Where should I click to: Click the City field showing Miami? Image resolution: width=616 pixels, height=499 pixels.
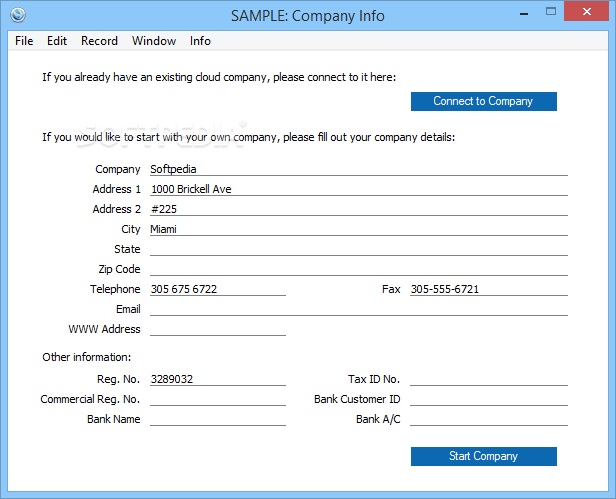[359, 229]
